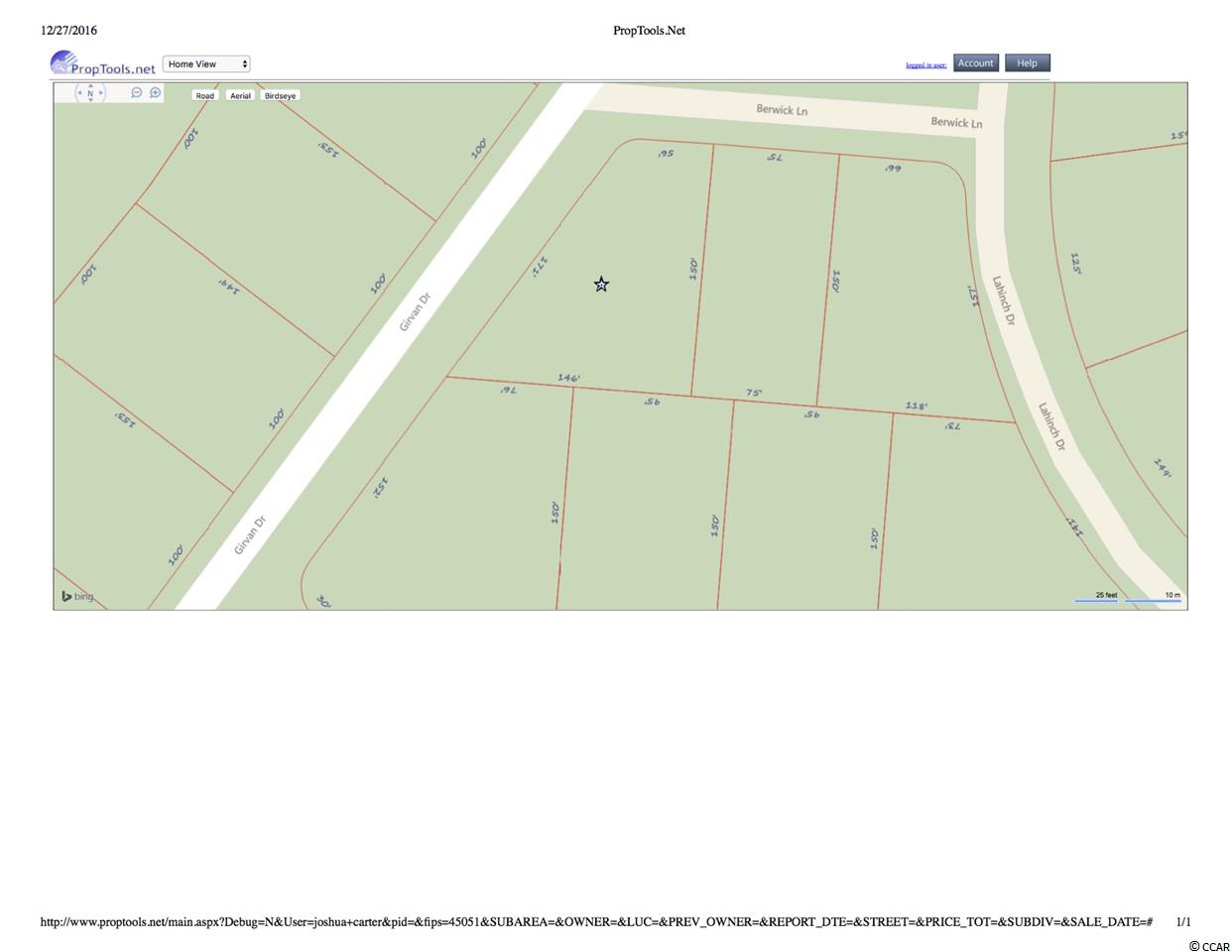Click the Berwick Ln street label
This screenshot has width=1232, height=952.
tap(782, 110)
